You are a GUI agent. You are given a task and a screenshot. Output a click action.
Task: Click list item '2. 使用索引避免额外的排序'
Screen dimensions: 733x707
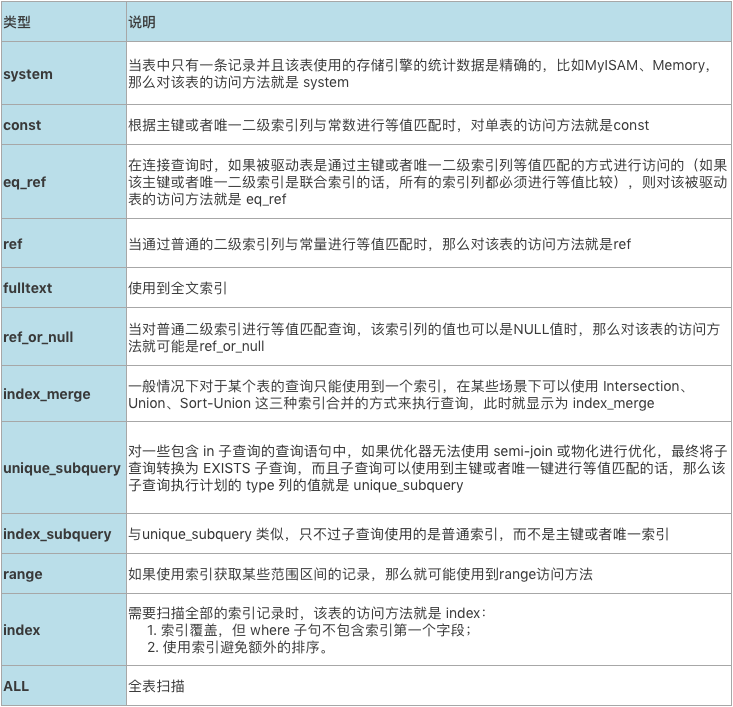237,647
